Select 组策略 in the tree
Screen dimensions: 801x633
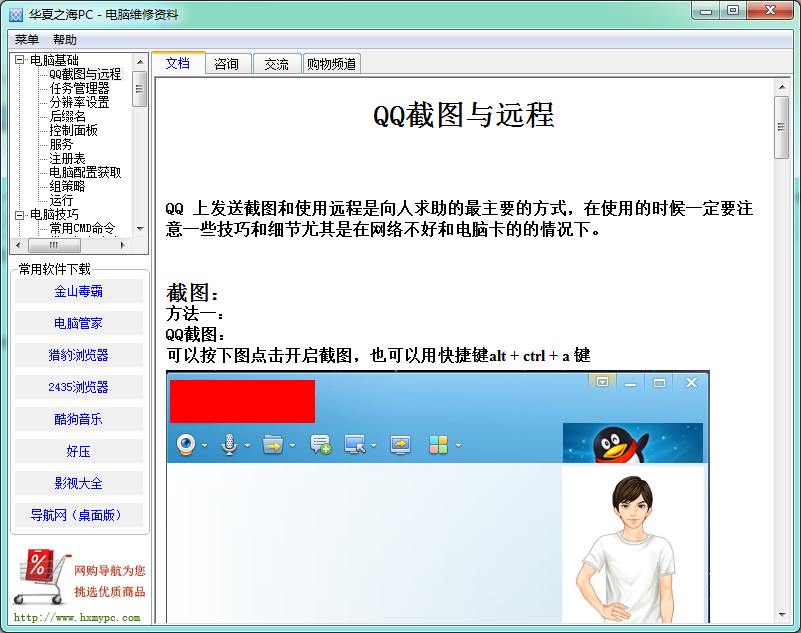tap(67, 186)
